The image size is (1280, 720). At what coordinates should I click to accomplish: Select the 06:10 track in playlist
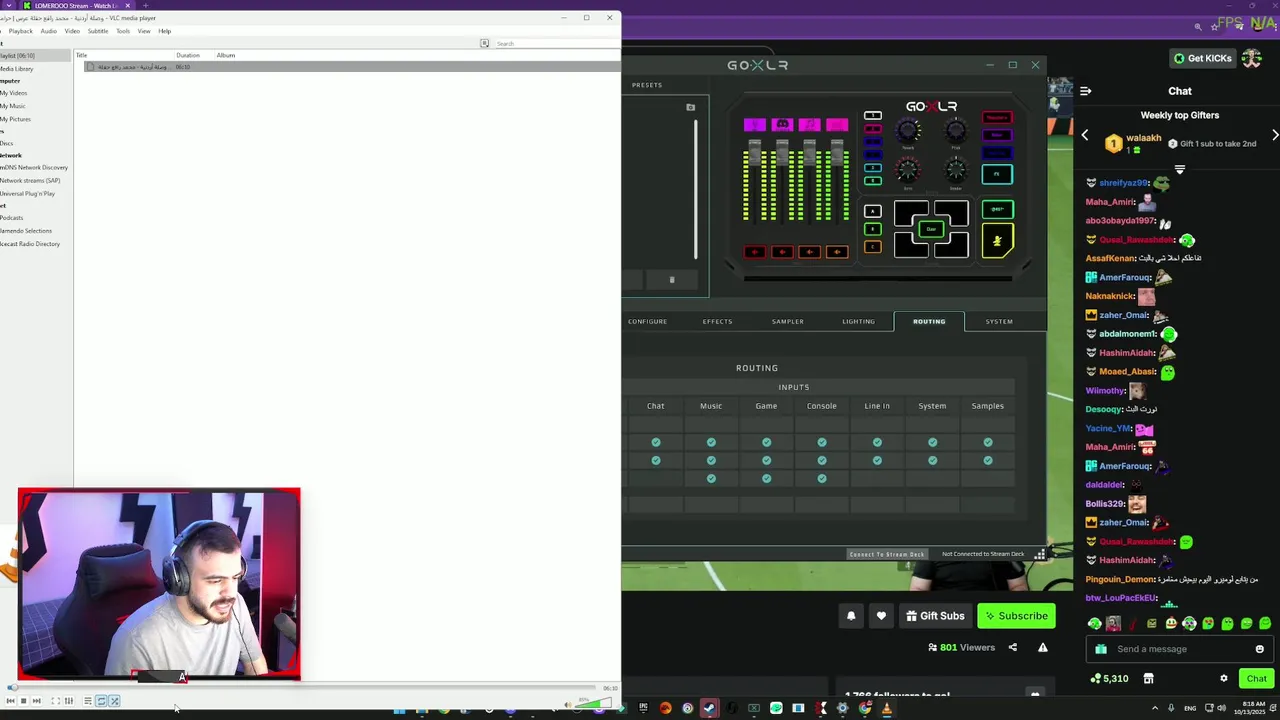(x=350, y=67)
